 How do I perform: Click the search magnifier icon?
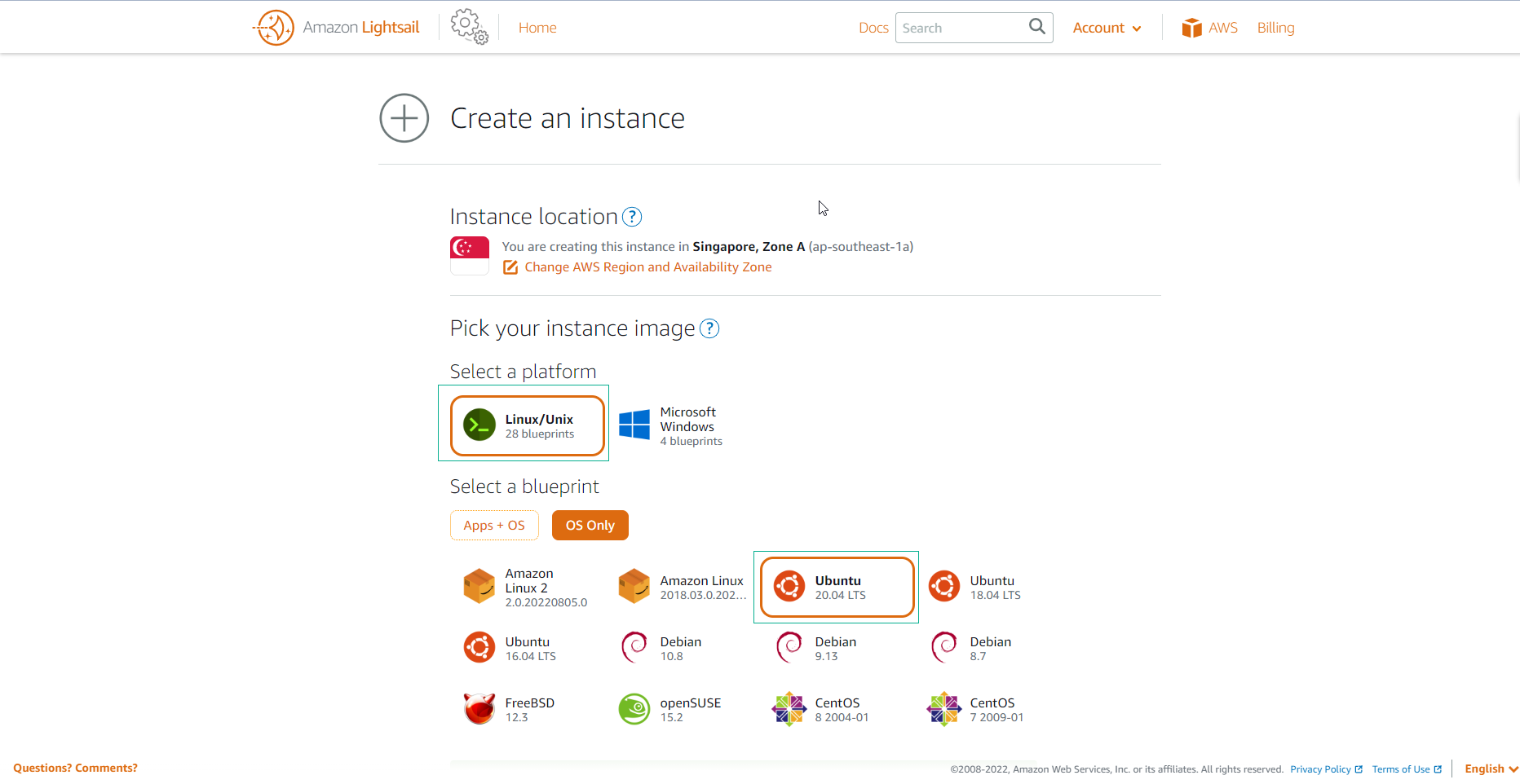(1036, 27)
